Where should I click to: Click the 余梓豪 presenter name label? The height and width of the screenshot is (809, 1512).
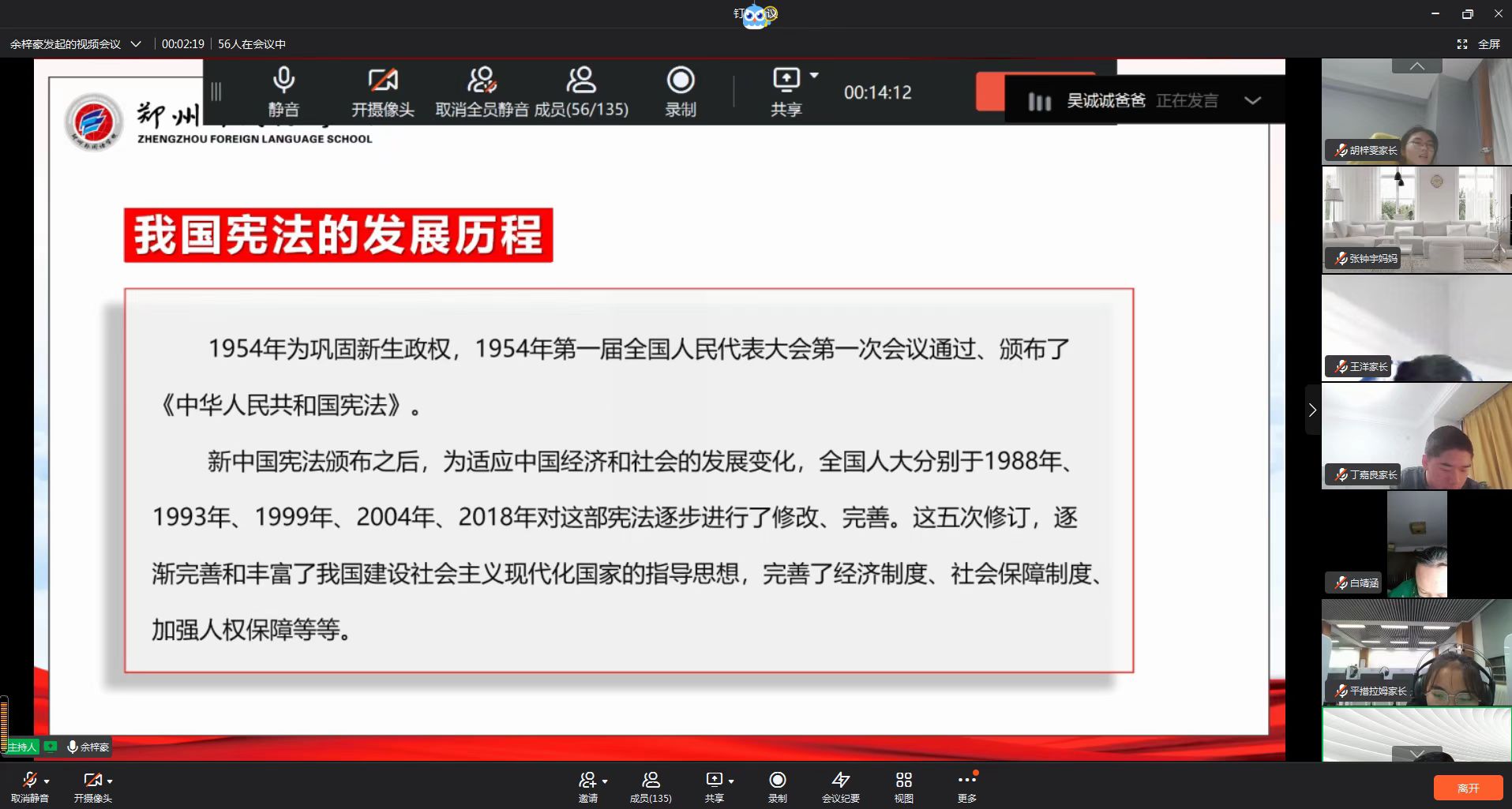tap(95, 747)
